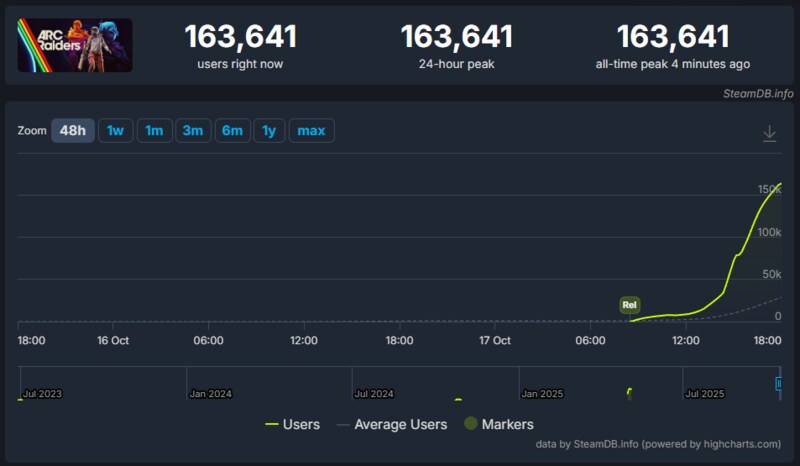Set chart zoom to 1m
800x466 pixels.
pyautogui.click(x=154, y=131)
